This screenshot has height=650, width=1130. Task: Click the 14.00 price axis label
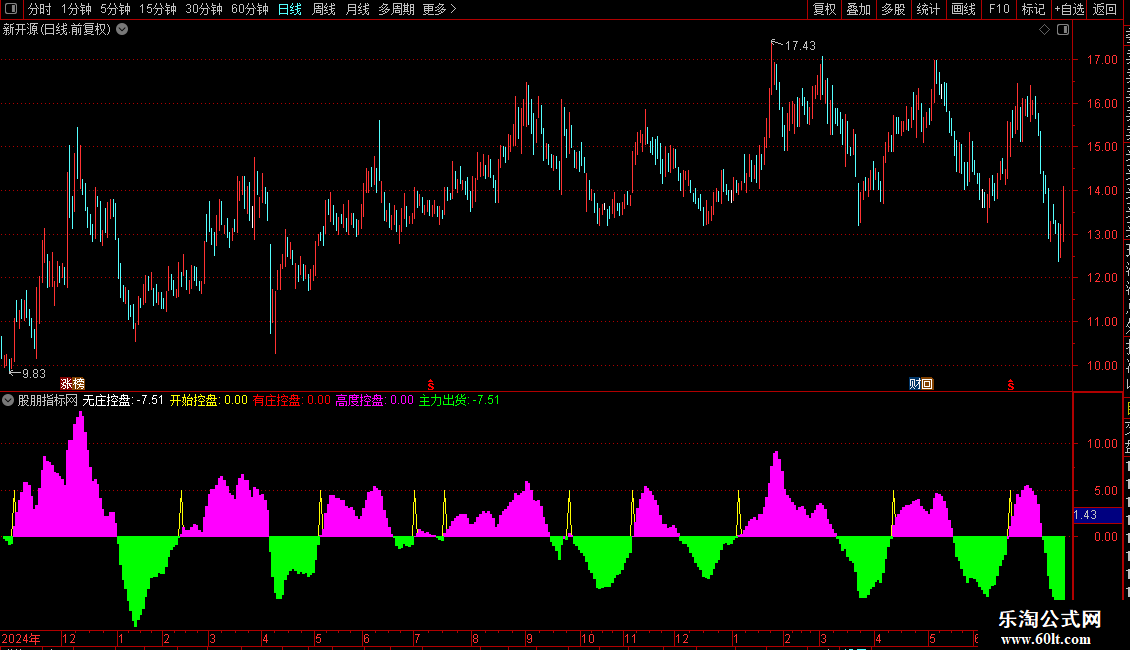pos(1102,191)
